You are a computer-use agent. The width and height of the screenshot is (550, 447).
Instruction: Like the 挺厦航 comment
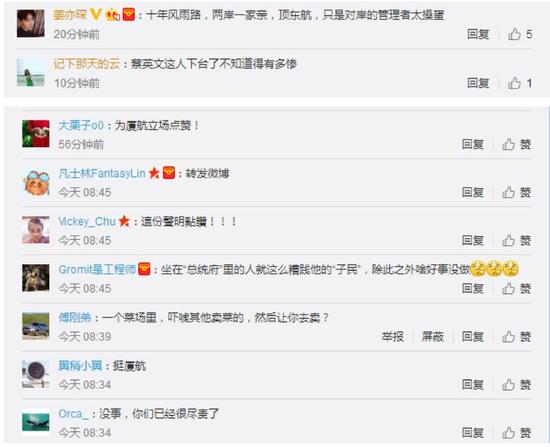(x=516, y=385)
